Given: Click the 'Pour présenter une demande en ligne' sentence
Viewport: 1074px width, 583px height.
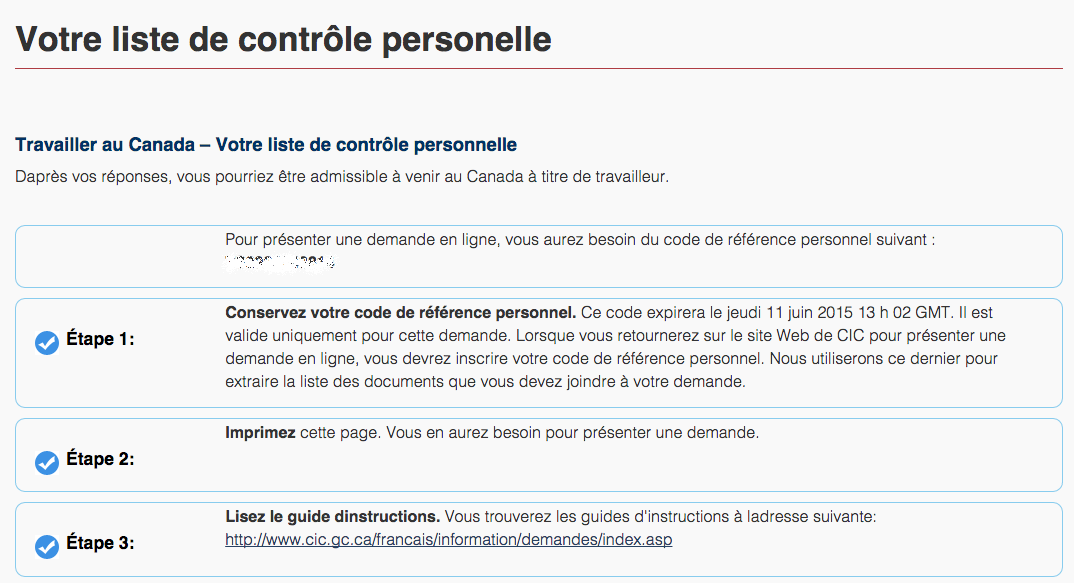Looking at the screenshot, I should [x=580, y=240].
